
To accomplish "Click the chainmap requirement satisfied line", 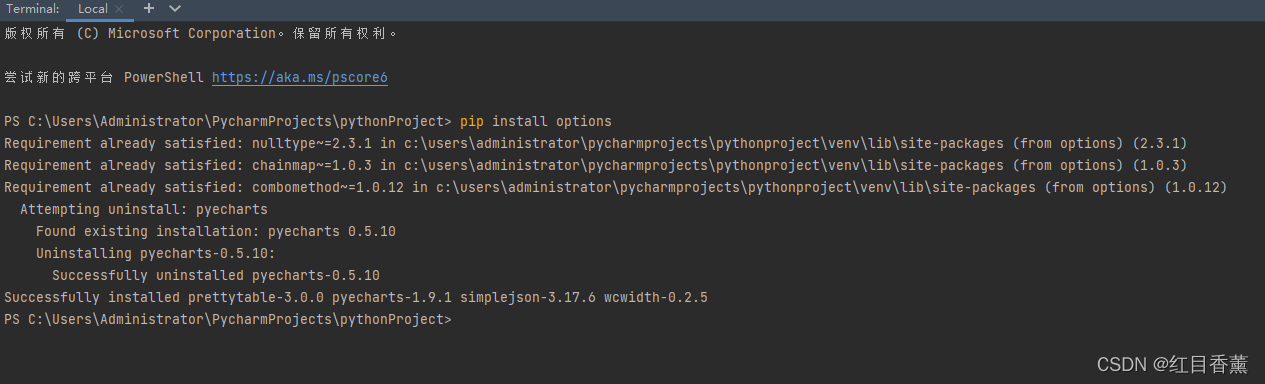I will [x=596, y=165].
